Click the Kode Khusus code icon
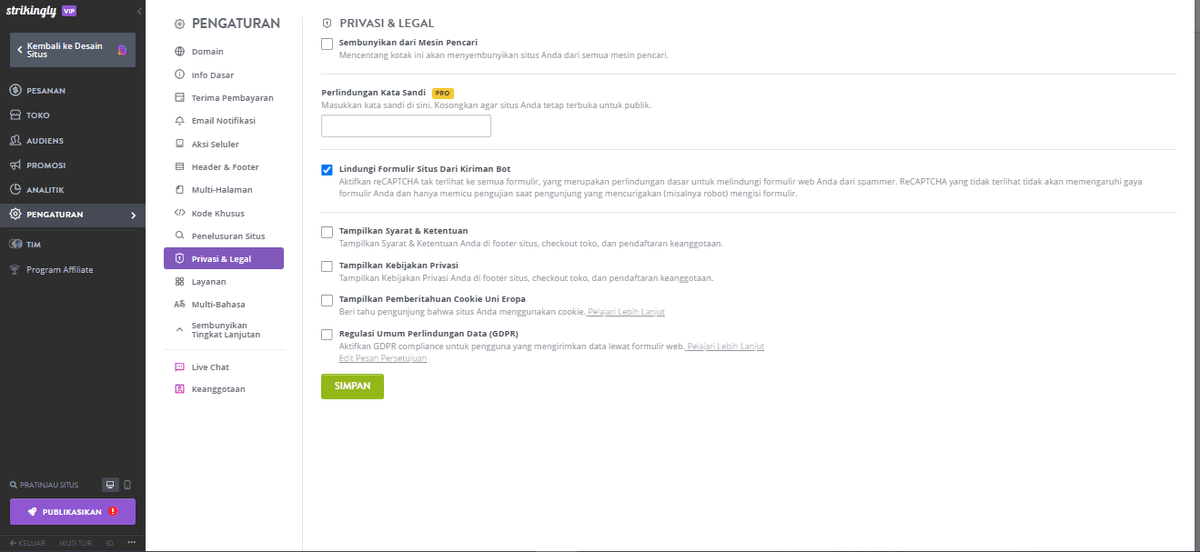Image resolution: width=1200 pixels, height=552 pixels. (x=179, y=212)
